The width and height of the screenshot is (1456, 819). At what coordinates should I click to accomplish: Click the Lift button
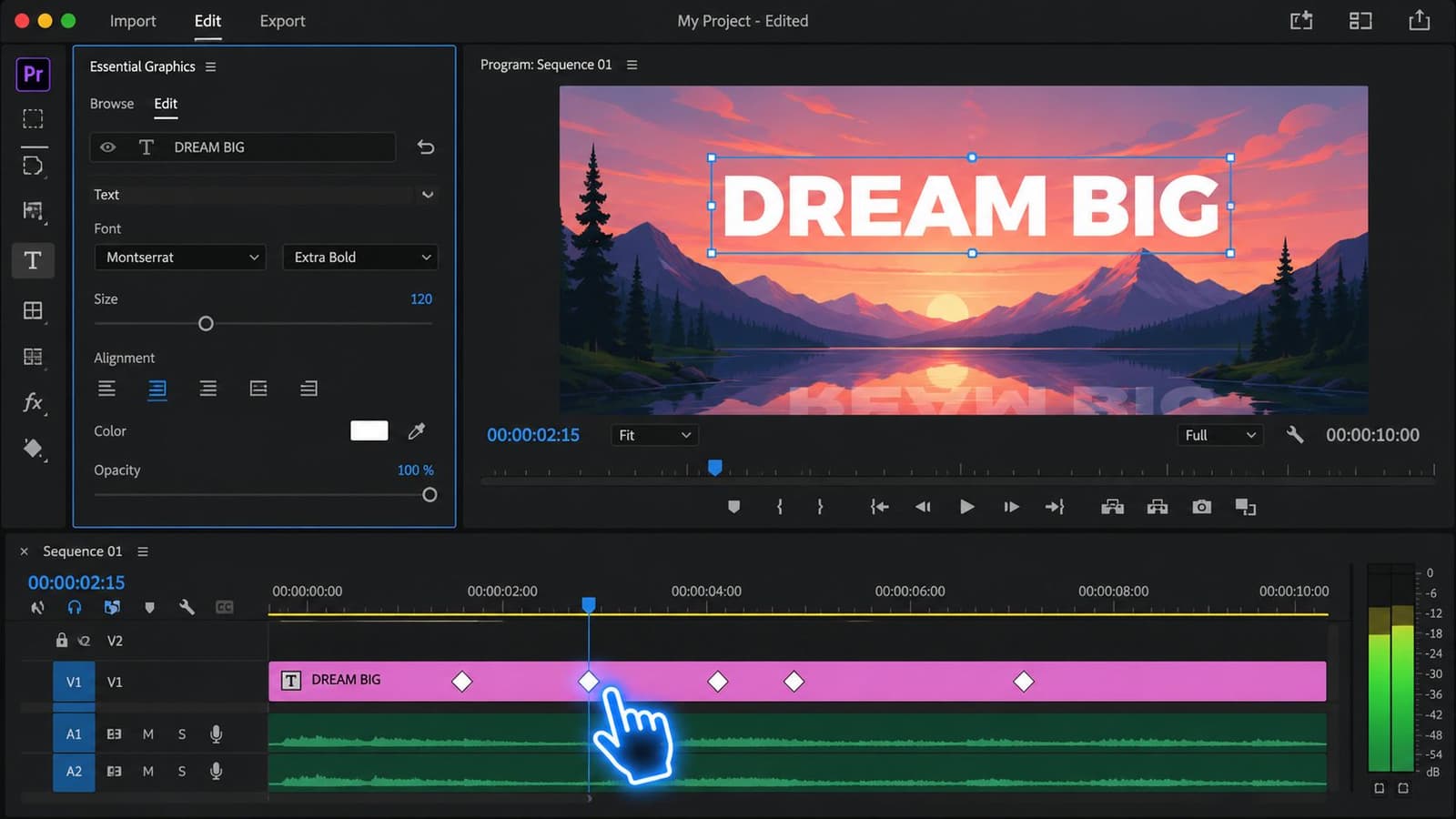click(1113, 507)
